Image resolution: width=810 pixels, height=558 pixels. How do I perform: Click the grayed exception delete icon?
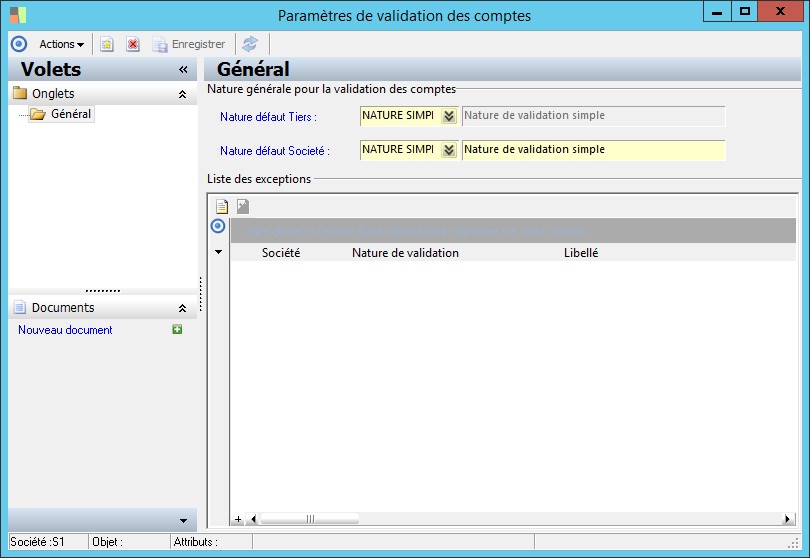[243, 206]
